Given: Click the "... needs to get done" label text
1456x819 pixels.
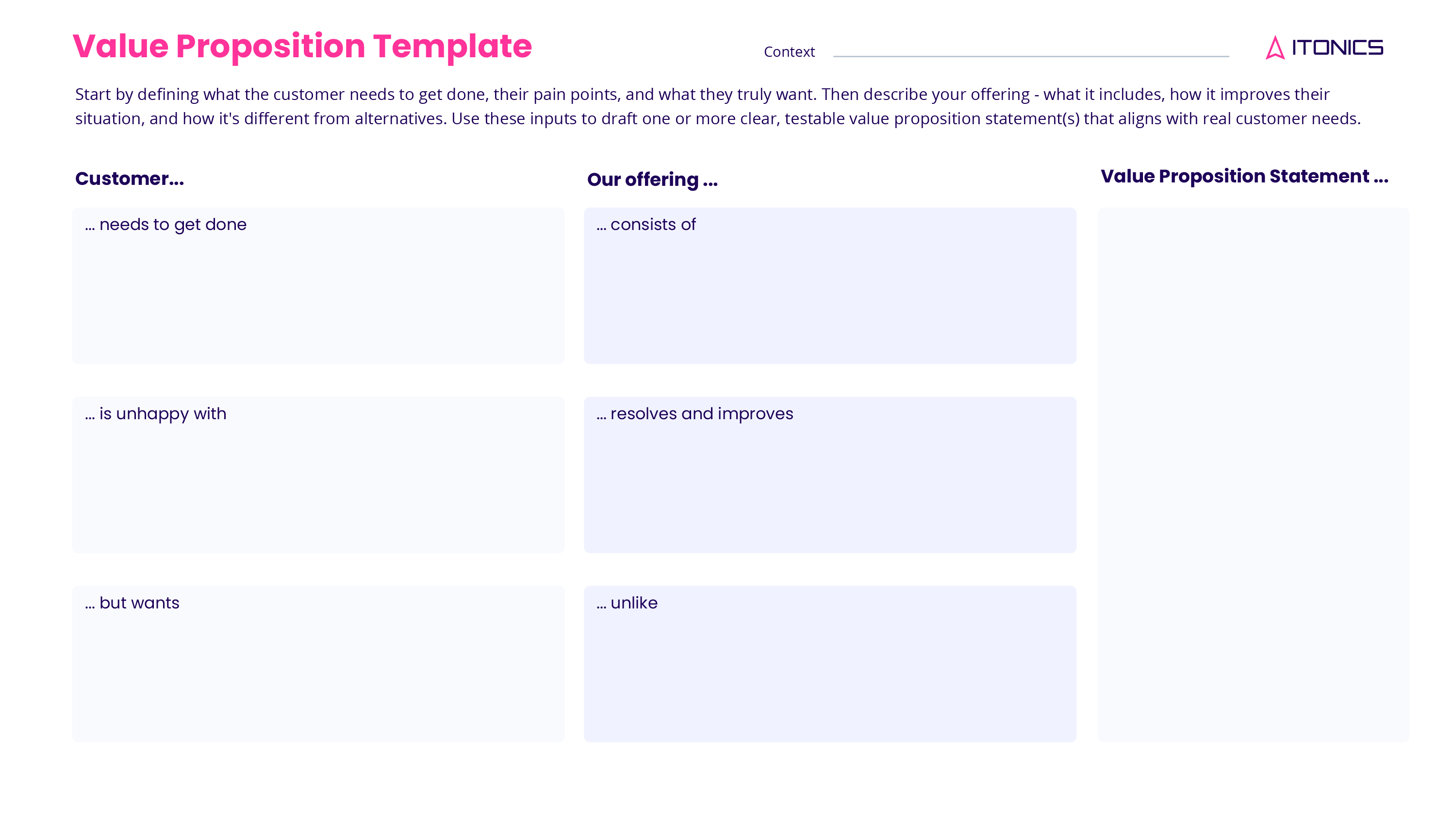Looking at the screenshot, I should pos(165,225).
